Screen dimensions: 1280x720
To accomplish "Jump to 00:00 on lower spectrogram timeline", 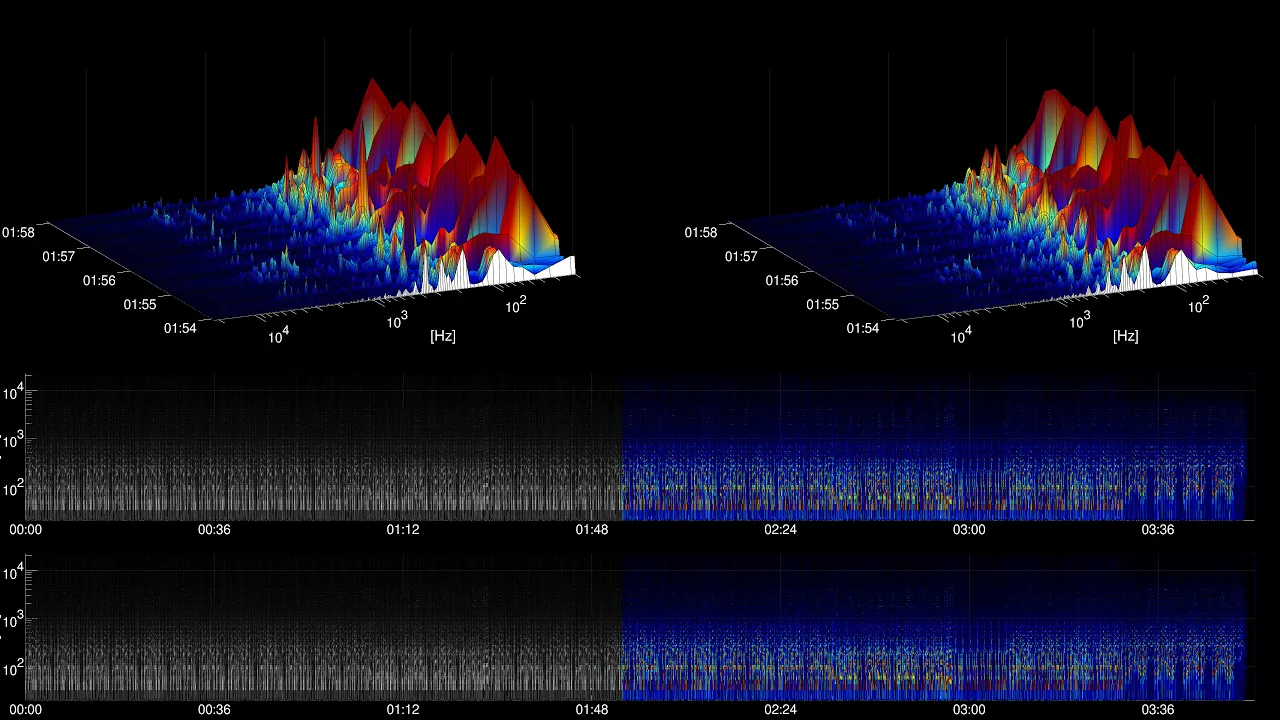I will click(x=26, y=710).
